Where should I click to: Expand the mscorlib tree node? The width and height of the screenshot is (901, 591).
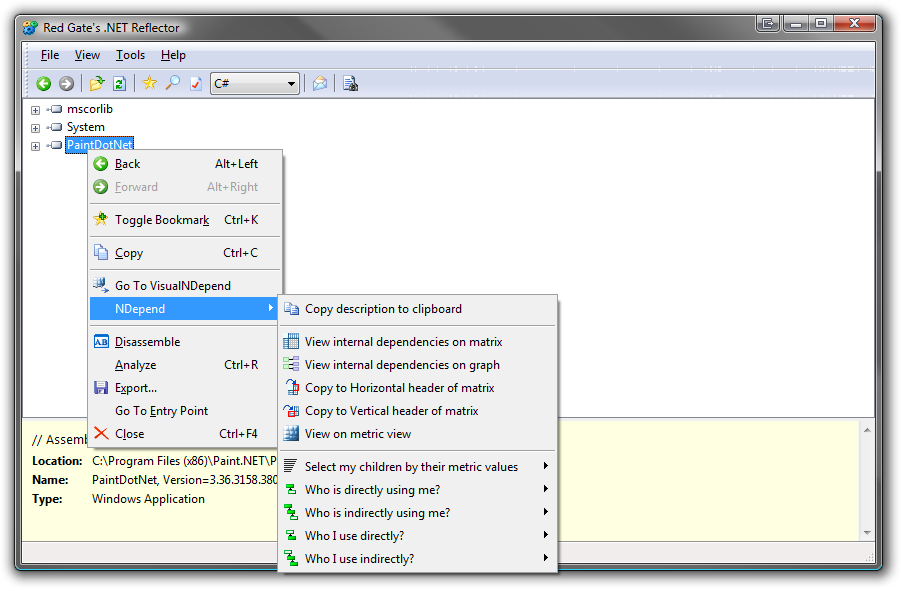pos(35,110)
